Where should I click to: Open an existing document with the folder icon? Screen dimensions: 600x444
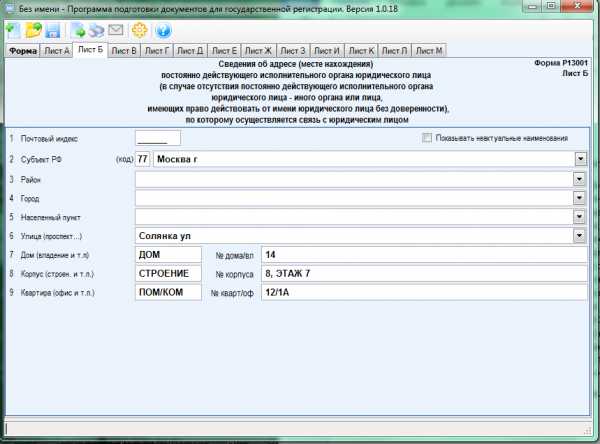coord(33,31)
